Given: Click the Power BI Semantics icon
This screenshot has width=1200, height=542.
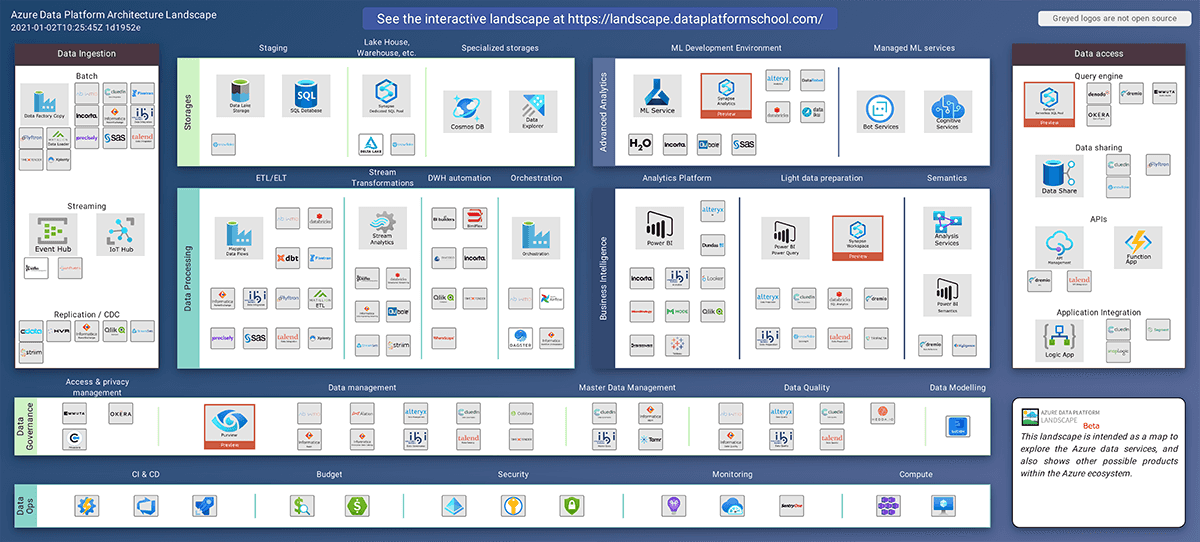Looking at the screenshot, I should (x=946, y=297).
